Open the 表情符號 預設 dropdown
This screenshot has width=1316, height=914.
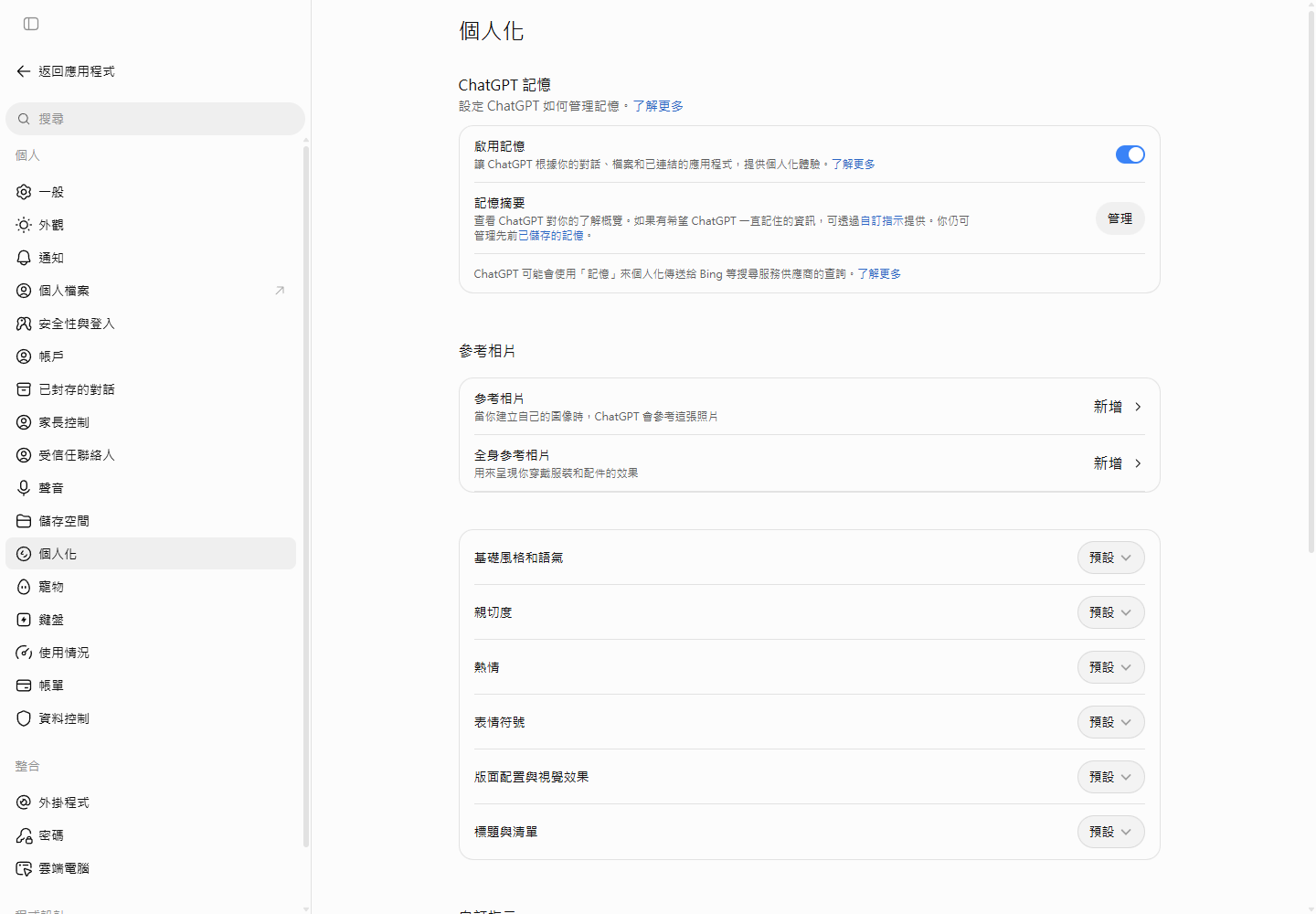click(1110, 722)
